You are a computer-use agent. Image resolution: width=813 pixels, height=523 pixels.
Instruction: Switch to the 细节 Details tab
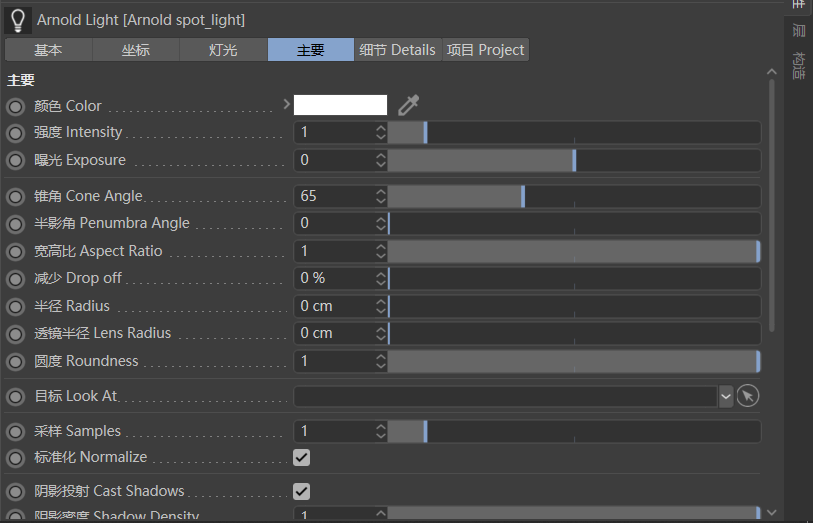(x=398, y=50)
